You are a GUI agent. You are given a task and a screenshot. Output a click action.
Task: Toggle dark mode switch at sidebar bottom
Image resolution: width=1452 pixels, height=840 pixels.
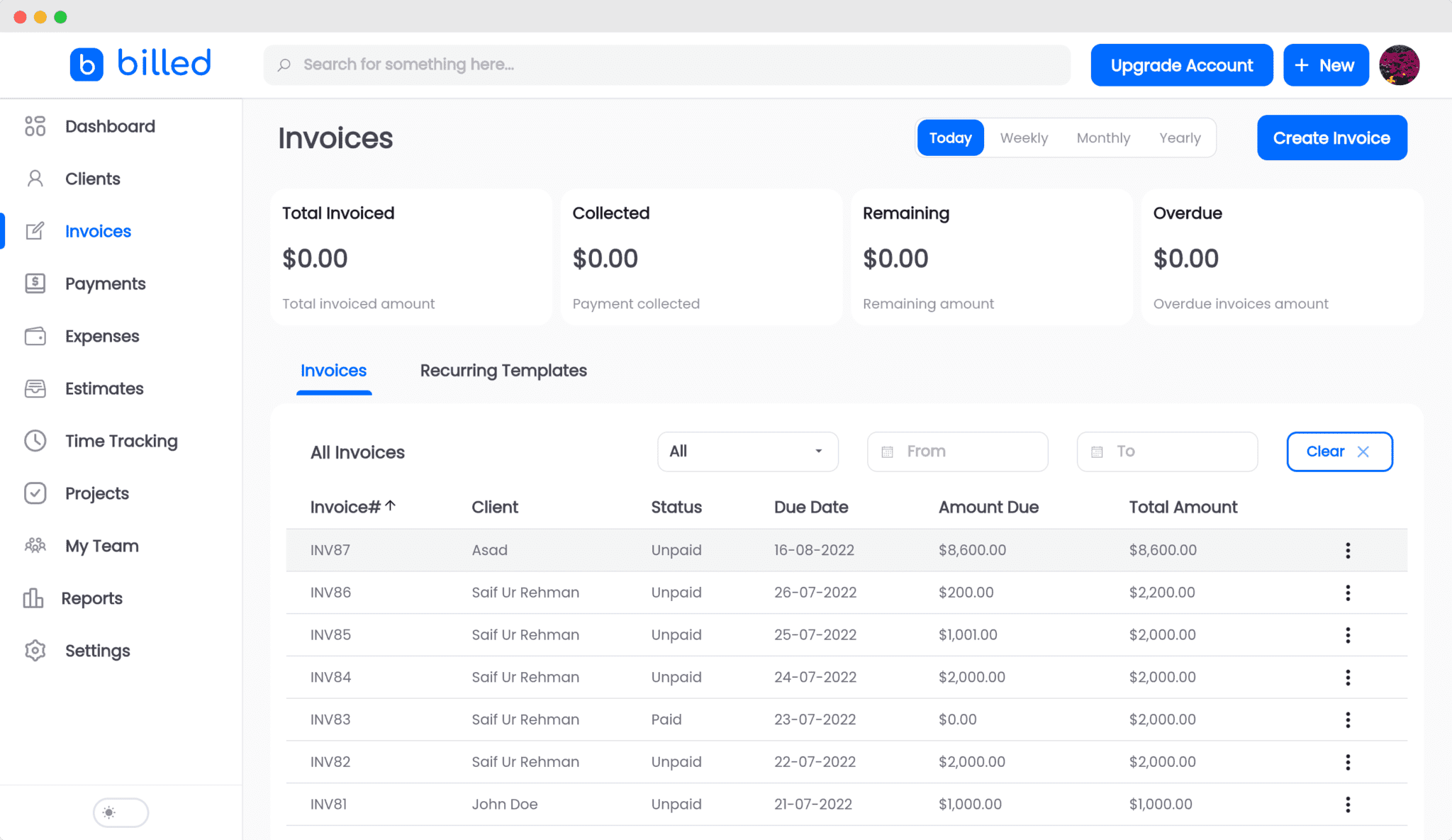pyautogui.click(x=121, y=812)
